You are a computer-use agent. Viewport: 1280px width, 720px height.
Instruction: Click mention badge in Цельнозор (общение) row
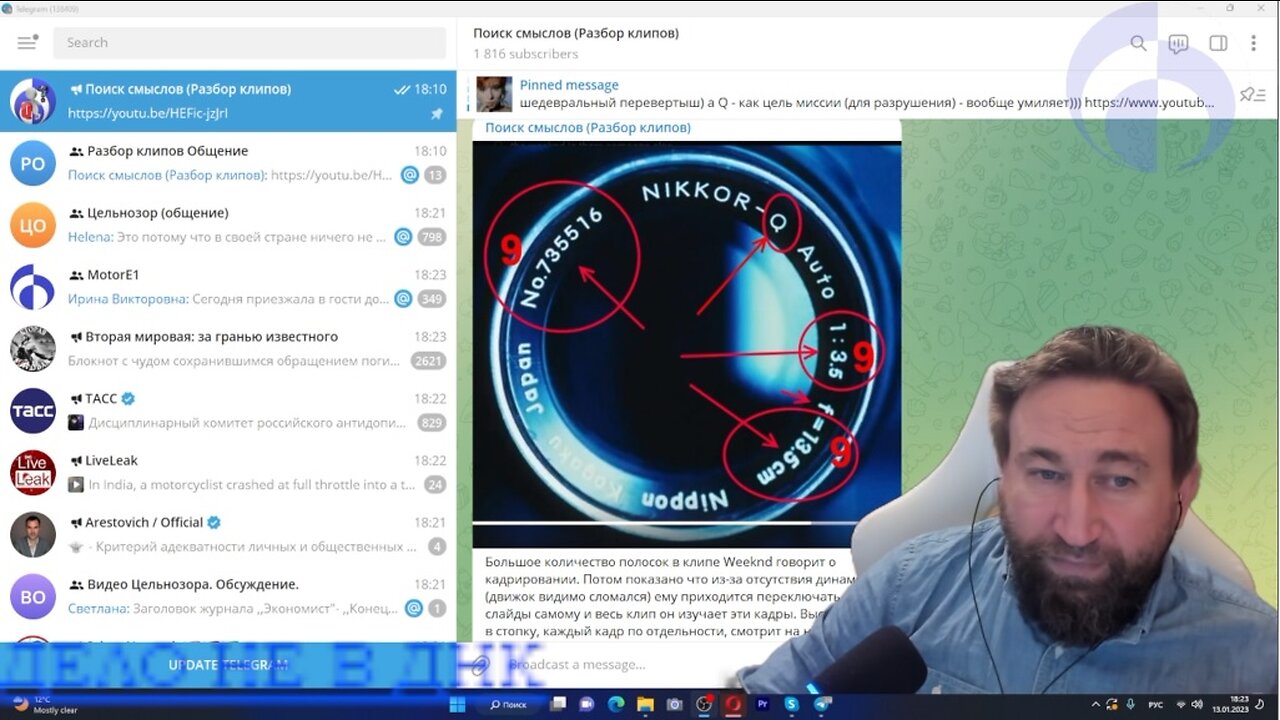[x=403, y=237]
